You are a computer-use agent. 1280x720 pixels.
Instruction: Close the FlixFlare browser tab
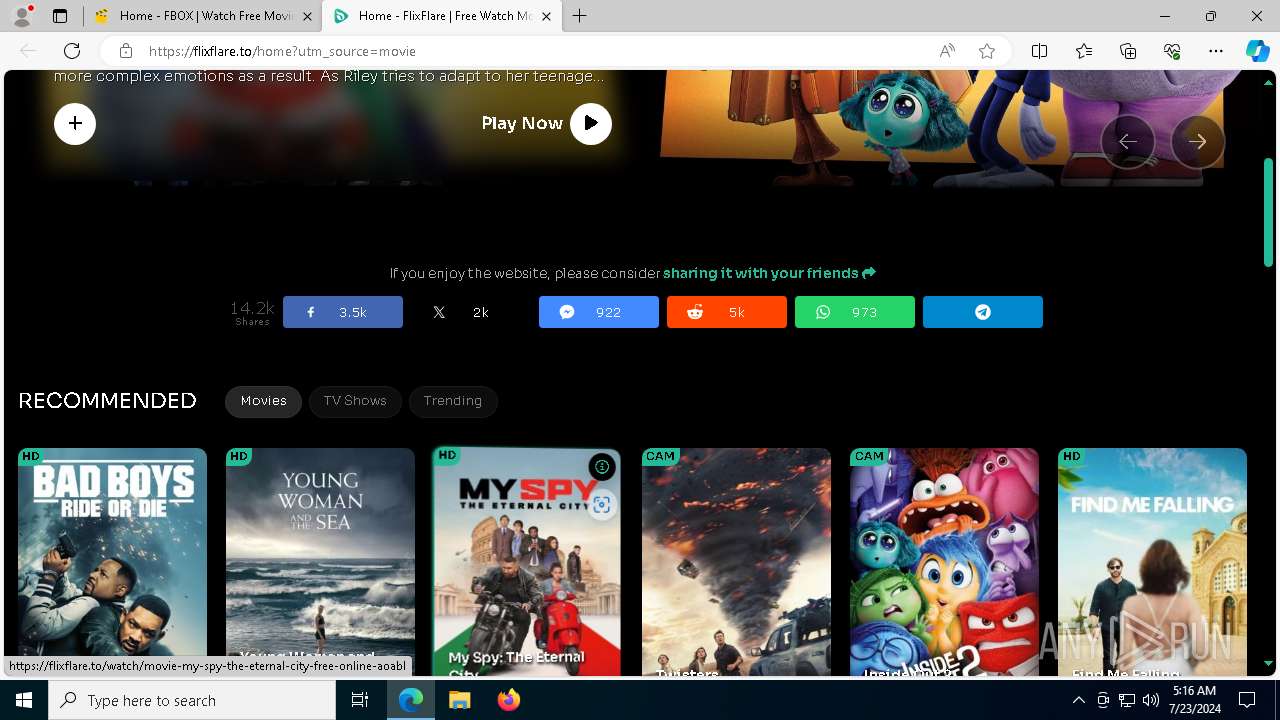[546, 16]
